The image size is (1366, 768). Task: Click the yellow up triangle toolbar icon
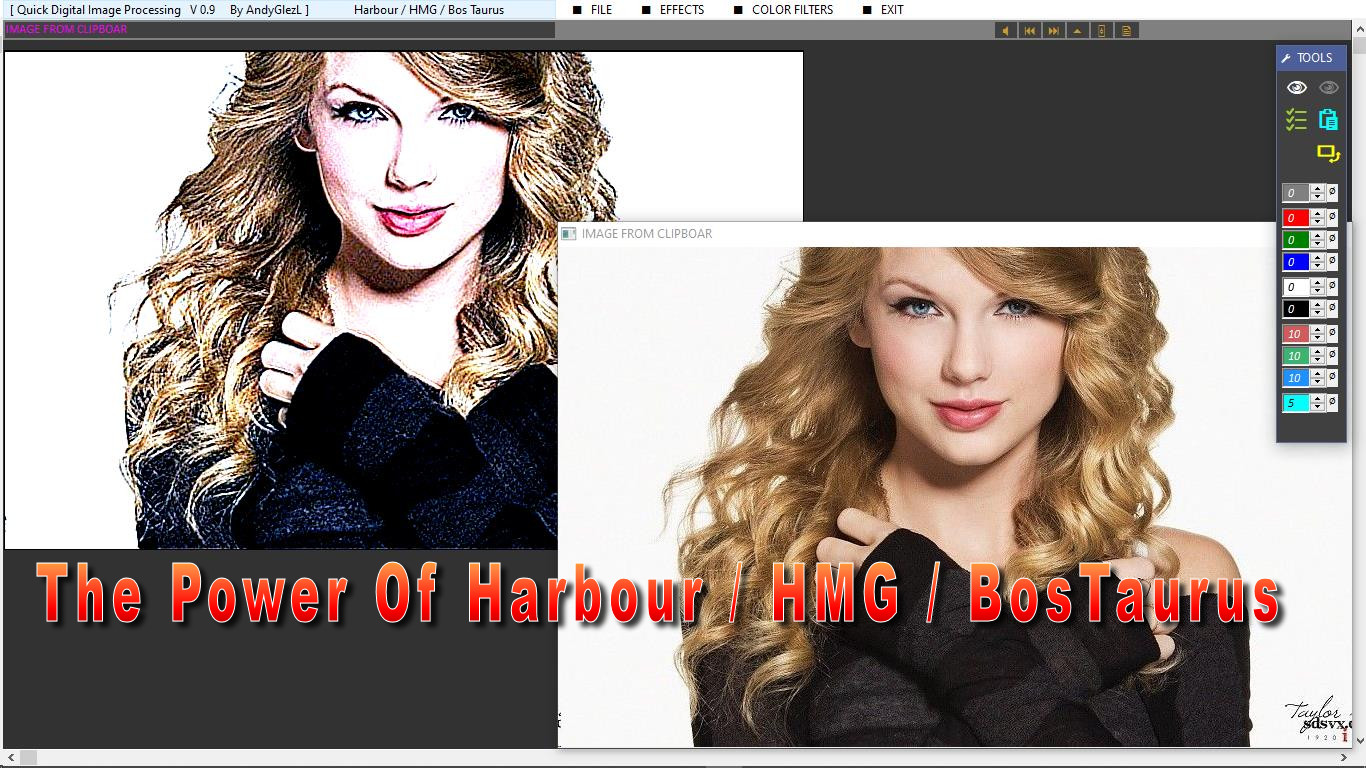point(1077,31)
